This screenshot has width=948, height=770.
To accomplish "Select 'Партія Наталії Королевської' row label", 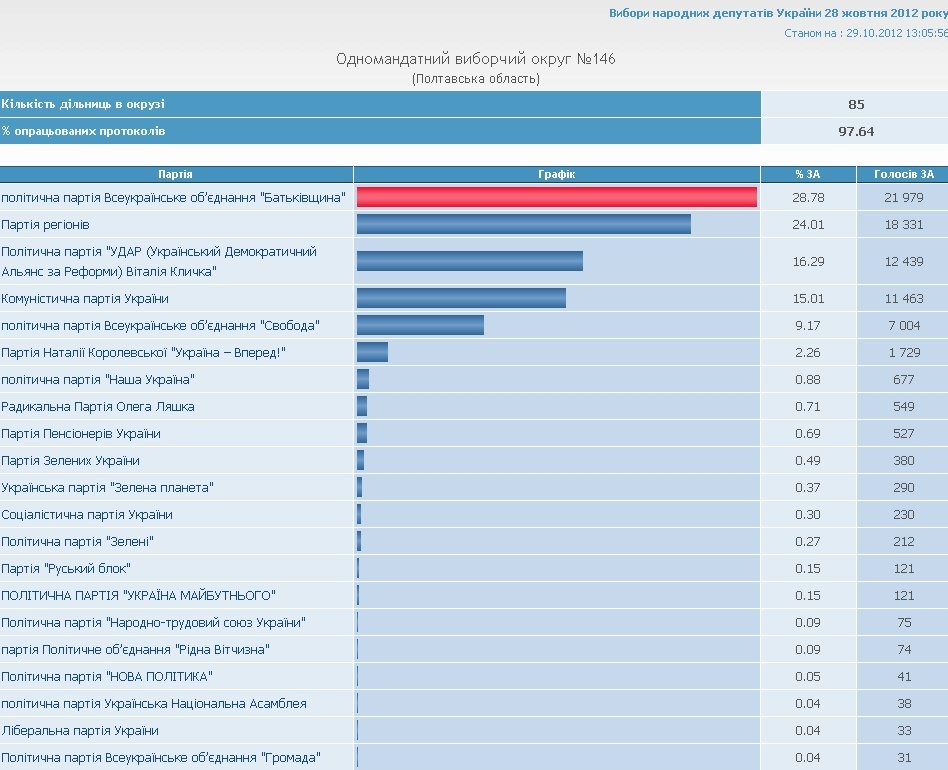I will pyautogui.click(x=144, y=353).
